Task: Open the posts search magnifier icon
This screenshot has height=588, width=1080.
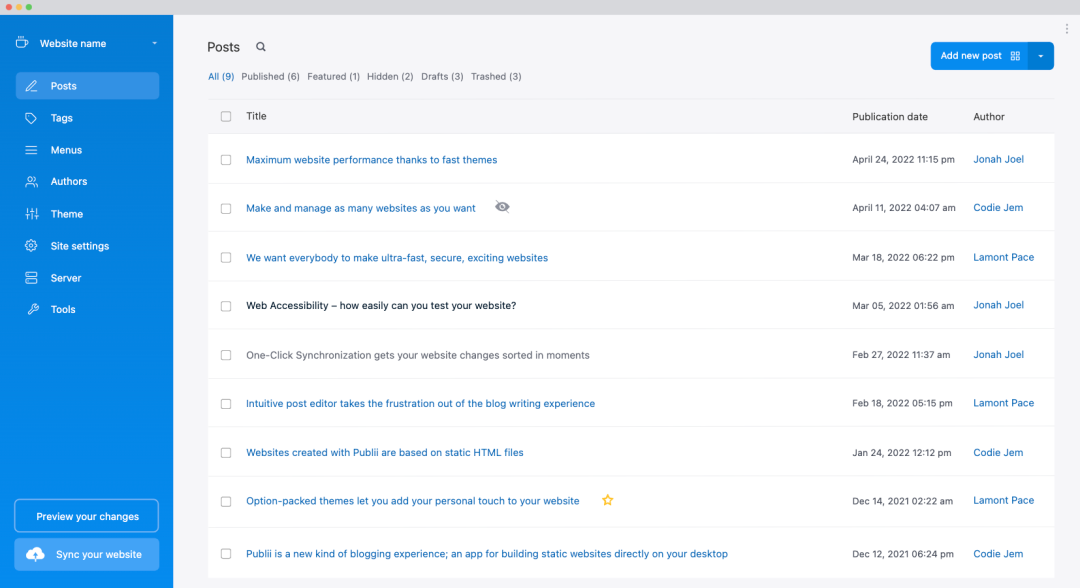Action: 260,47
